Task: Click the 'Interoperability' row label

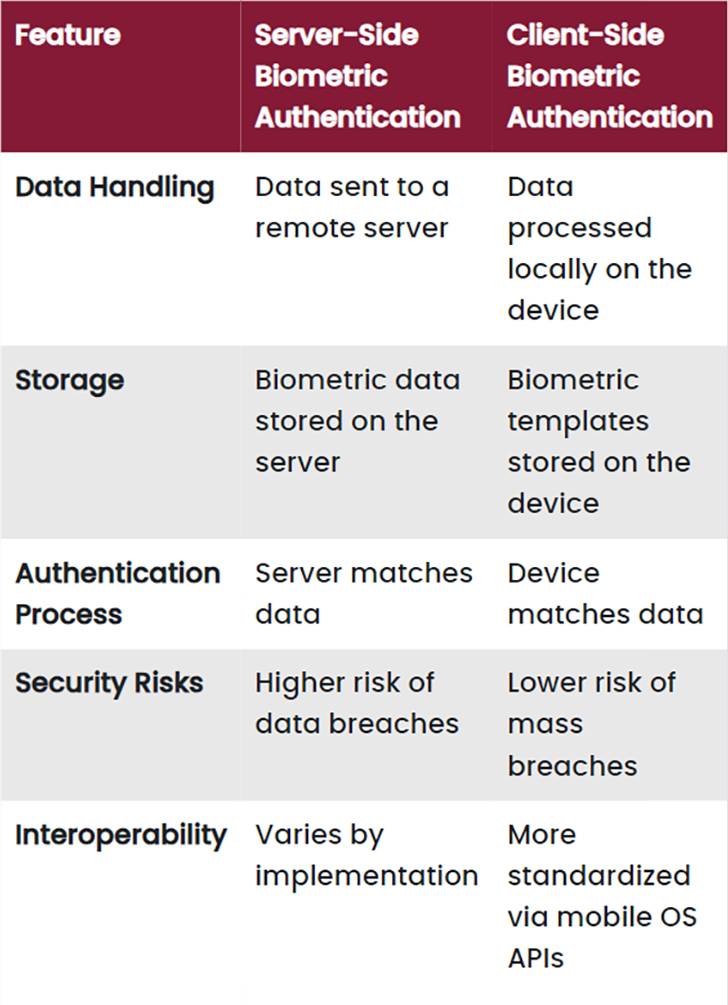Action: coord(120,836)
